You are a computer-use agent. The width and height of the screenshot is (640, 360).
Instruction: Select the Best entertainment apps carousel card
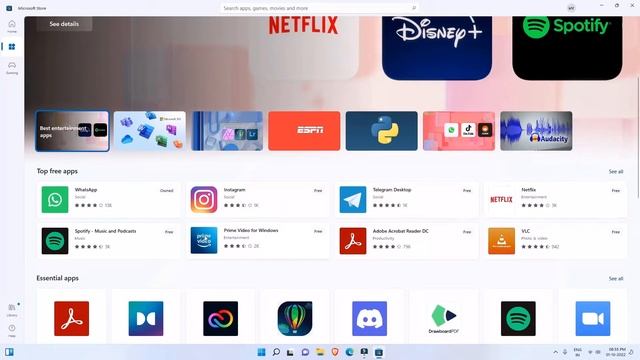(72, 131)
